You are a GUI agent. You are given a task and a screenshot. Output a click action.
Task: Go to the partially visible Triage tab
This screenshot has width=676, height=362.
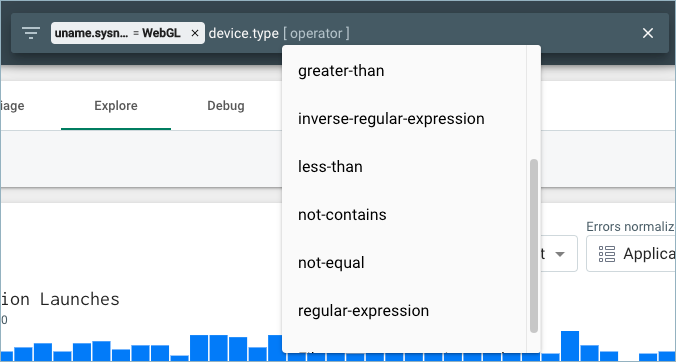[x=13, y=106]
